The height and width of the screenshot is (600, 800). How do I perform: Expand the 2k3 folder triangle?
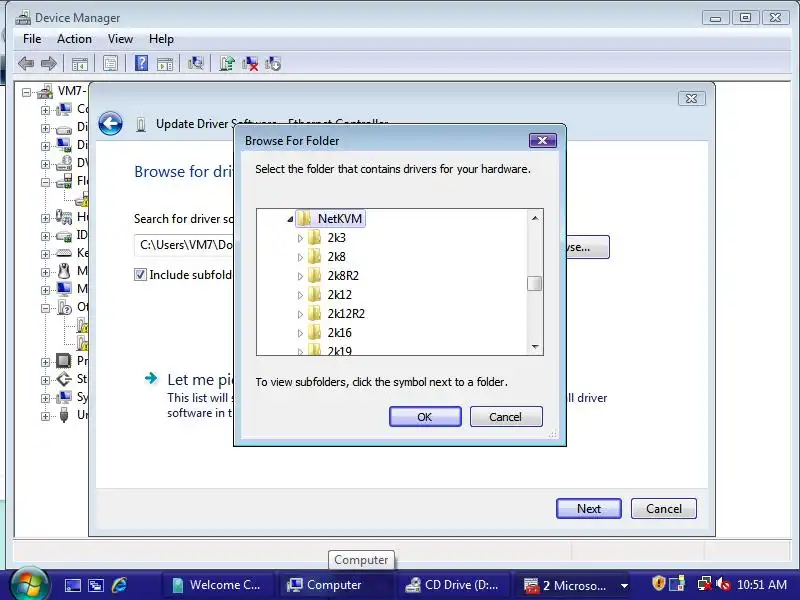300,238
